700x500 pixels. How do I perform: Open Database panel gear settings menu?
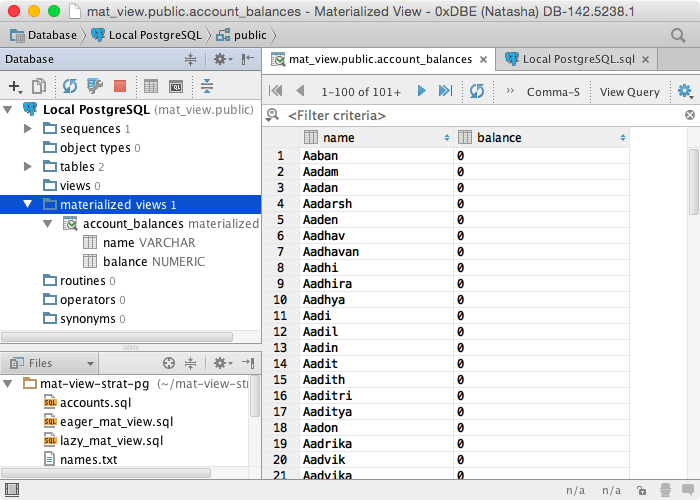pyautogui.click(x=222, y=59)
